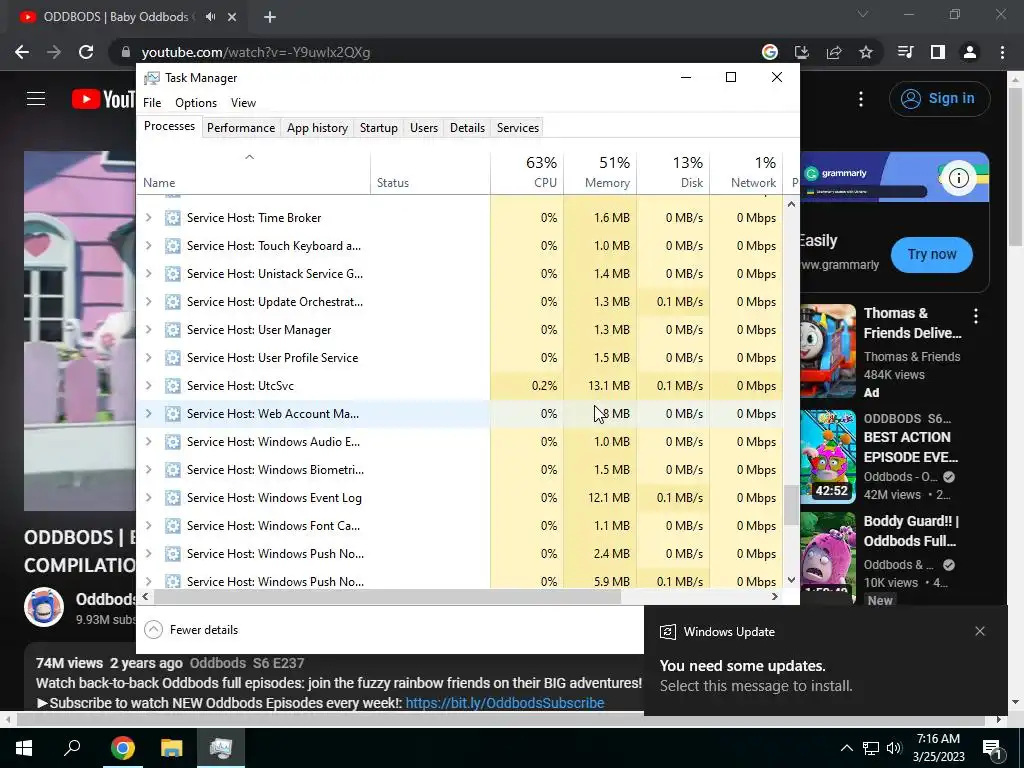This screenshot has height=768, width=1024.
Task: Expand Service Host: Update Orchestrator row
Action: pyautogui.click(x=148, y=302)
